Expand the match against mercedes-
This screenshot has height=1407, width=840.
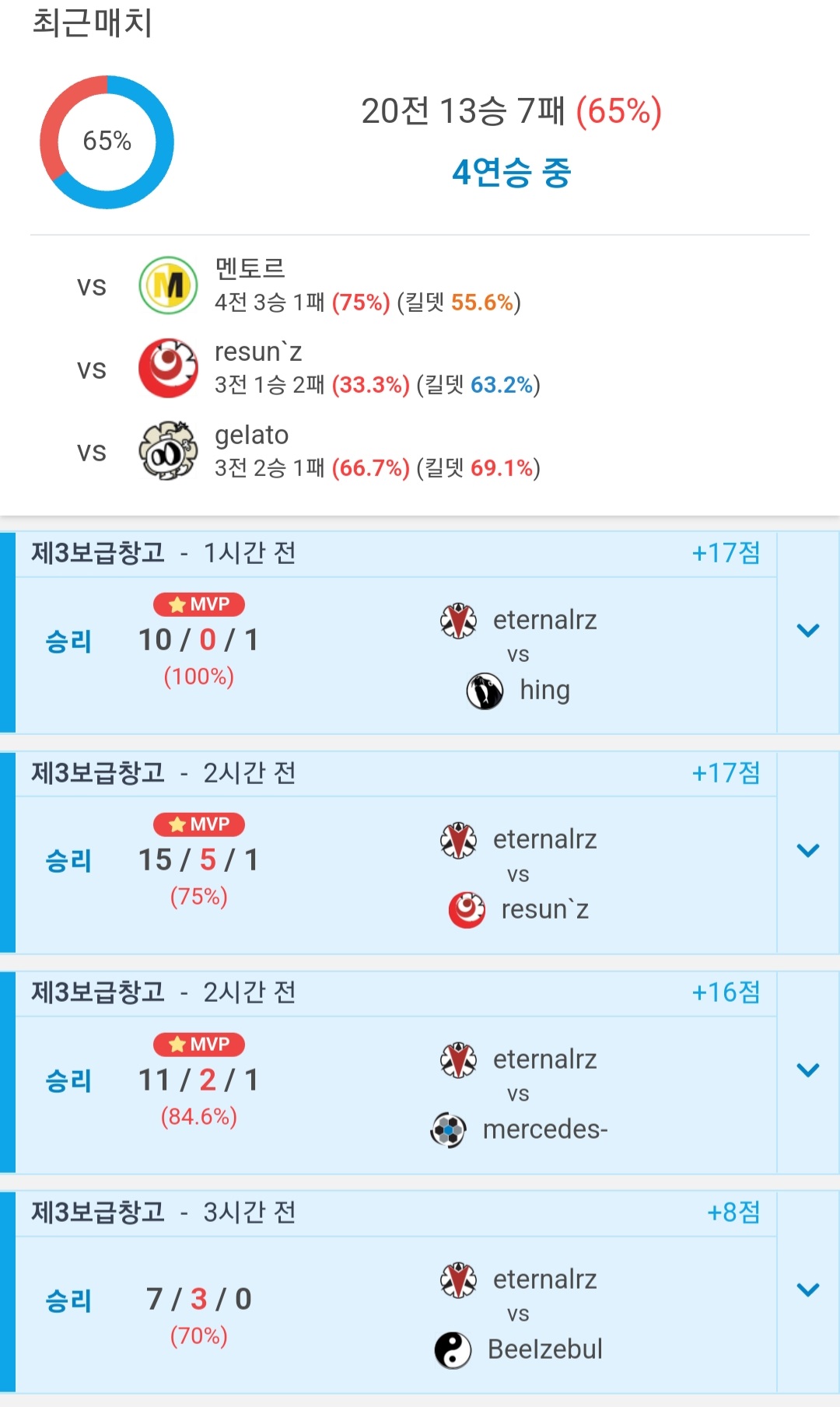pyautogui.click(x=808, y=1071)
